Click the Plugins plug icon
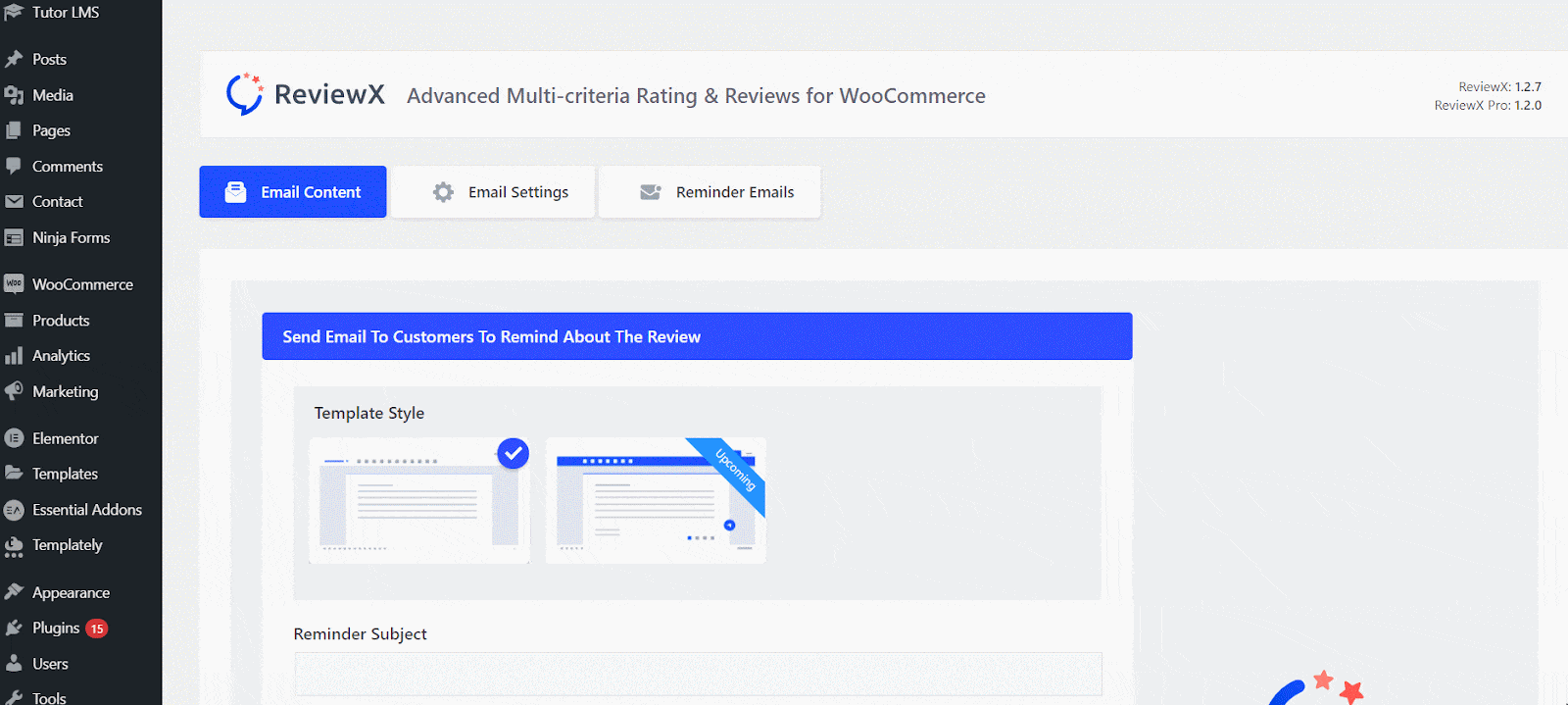The image size is (1568, 705). 14,629
